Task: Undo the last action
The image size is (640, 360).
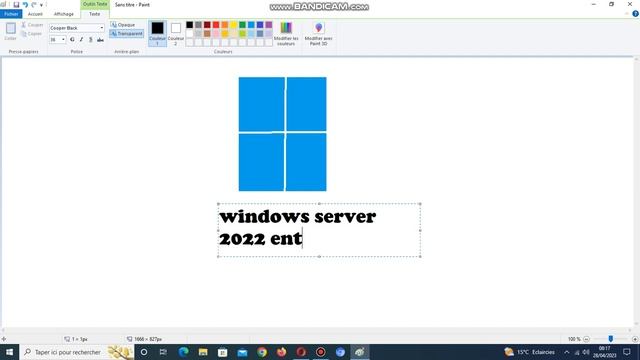Action: 25,5
